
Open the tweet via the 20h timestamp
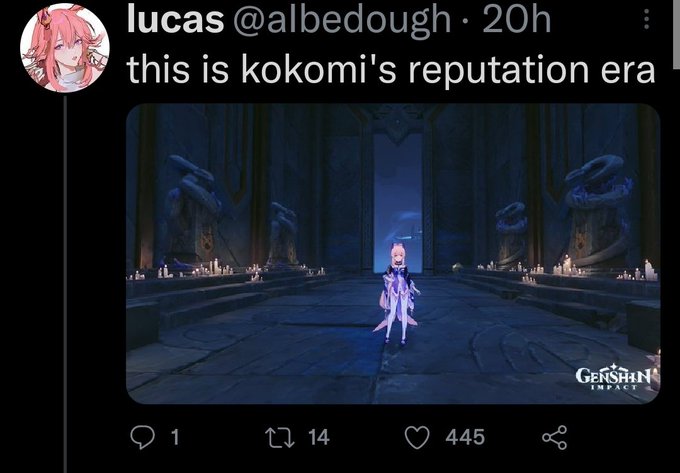[517, 20]
